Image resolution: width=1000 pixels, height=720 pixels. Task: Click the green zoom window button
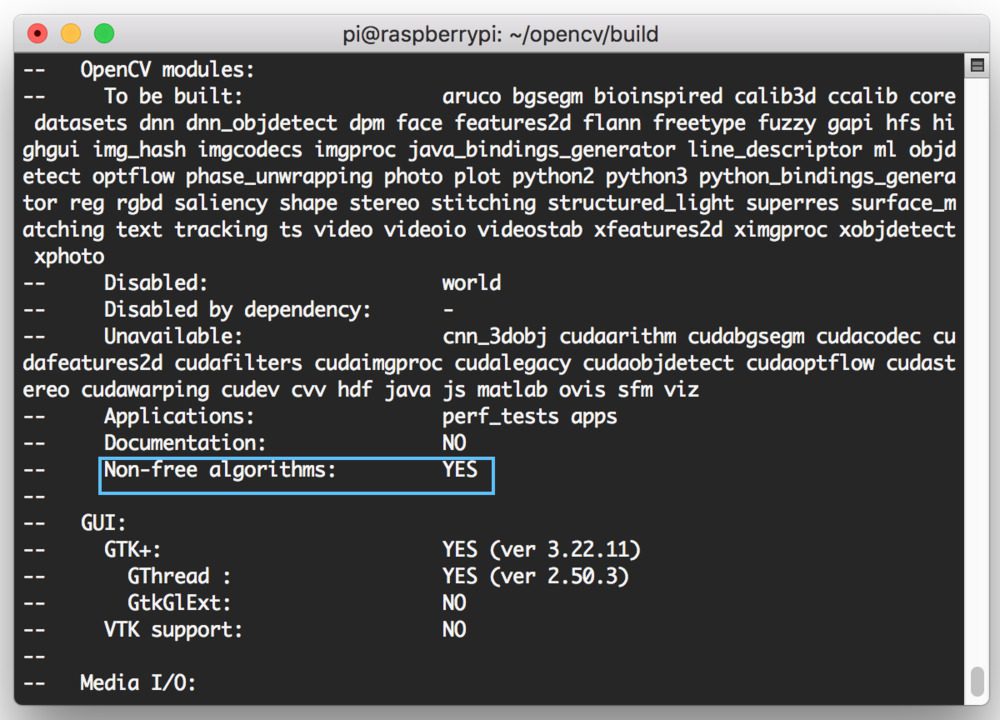click(104, 33)
